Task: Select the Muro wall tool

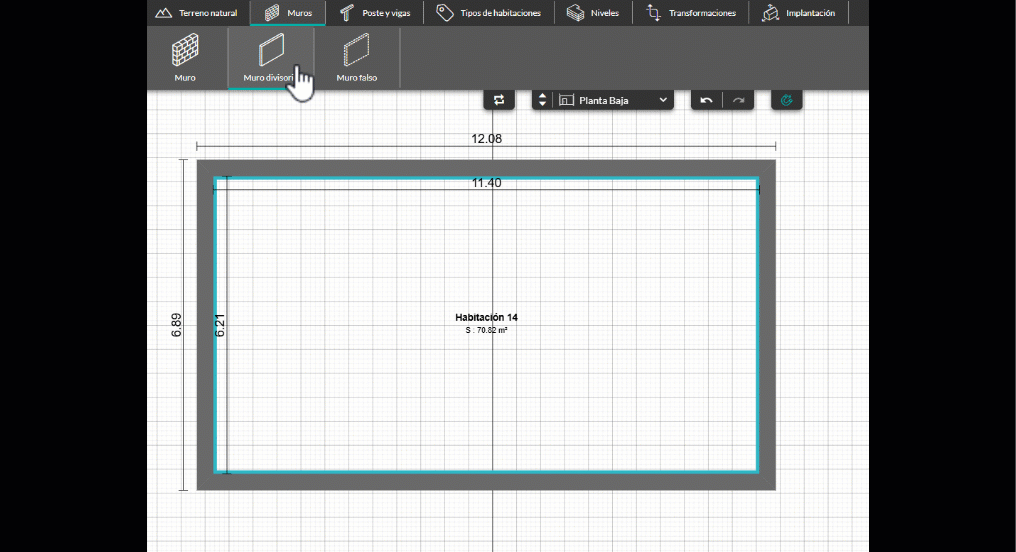Action: pyautogui.click(x=185, y=57)
